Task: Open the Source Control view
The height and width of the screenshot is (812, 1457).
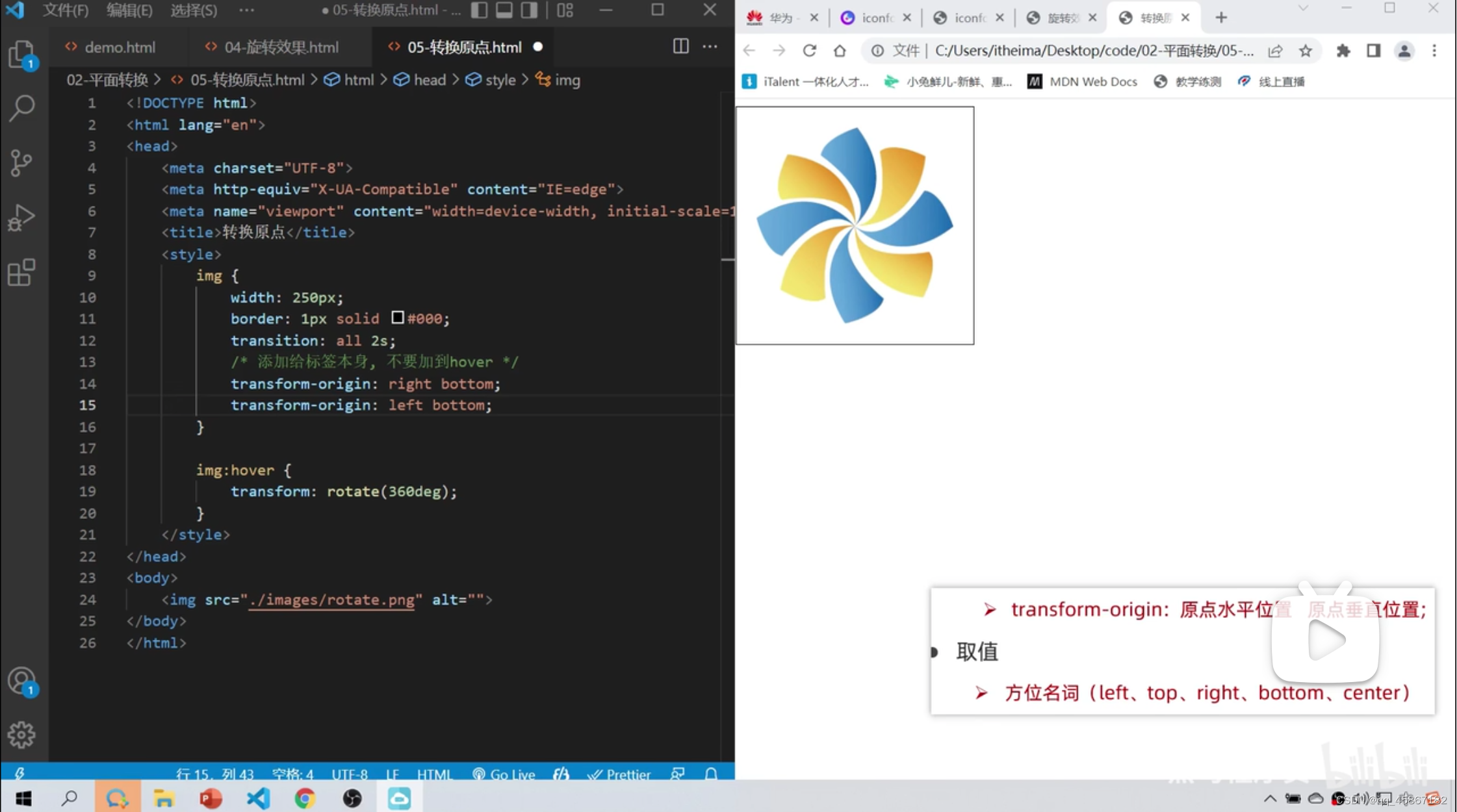Action: [x=22, y=163]
